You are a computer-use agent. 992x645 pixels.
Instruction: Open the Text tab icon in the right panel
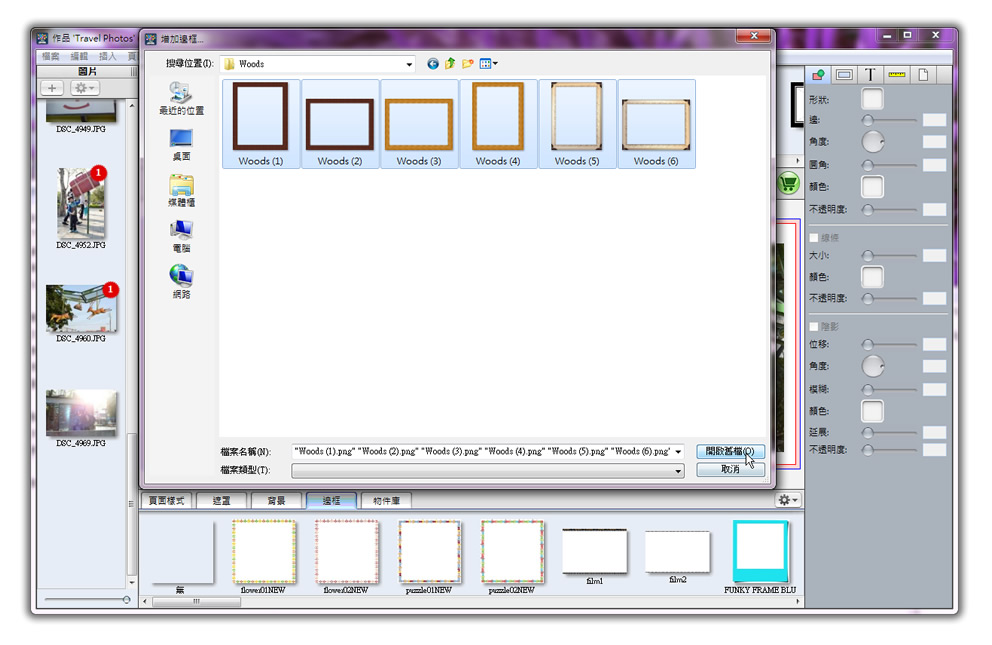[x=870, y=75]
